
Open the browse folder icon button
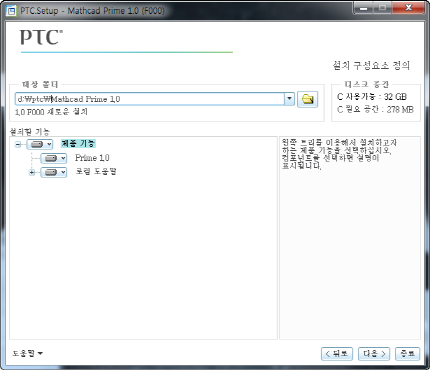tap(307, 99)
